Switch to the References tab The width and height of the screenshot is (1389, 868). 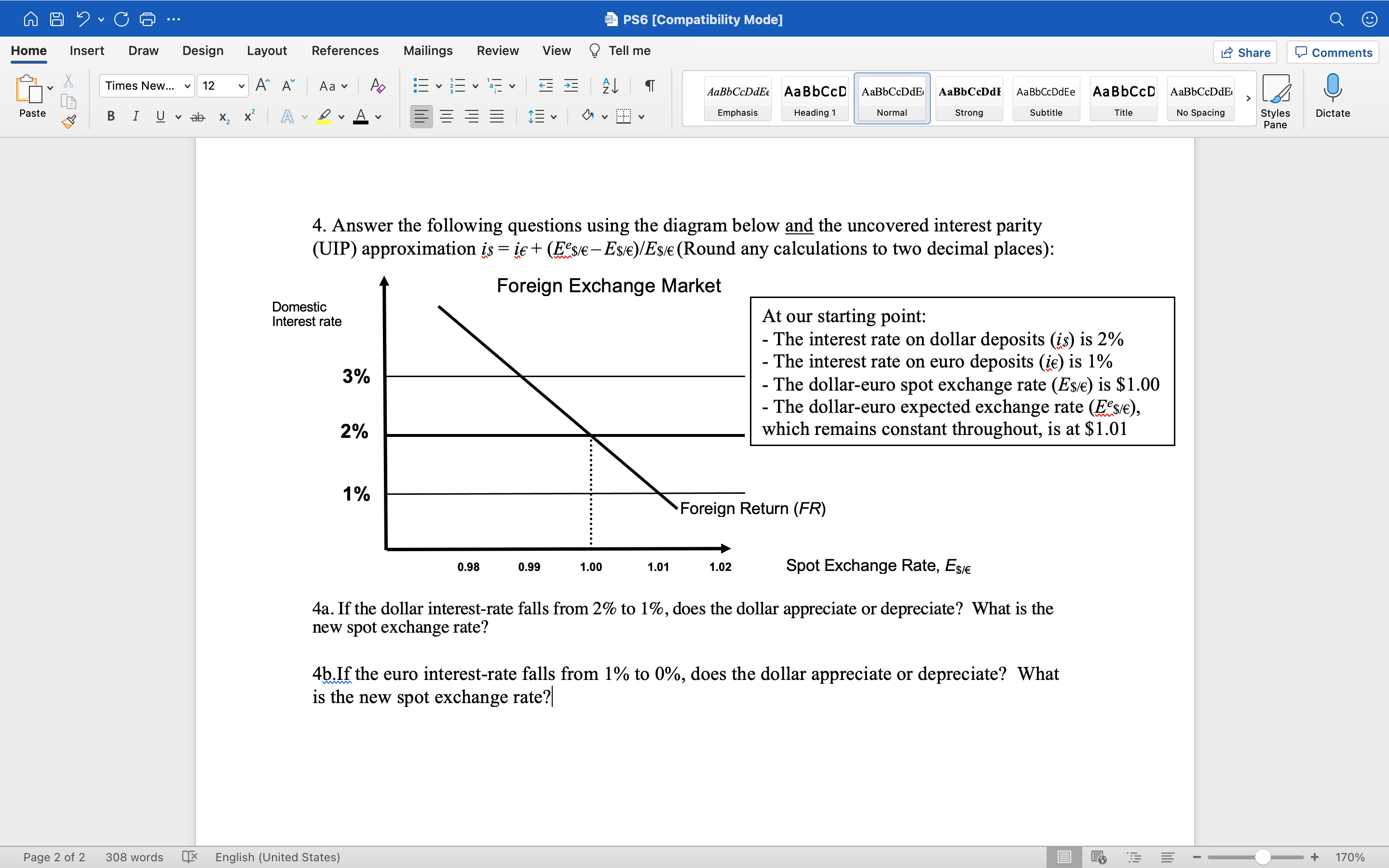click(x=345, y=51)
